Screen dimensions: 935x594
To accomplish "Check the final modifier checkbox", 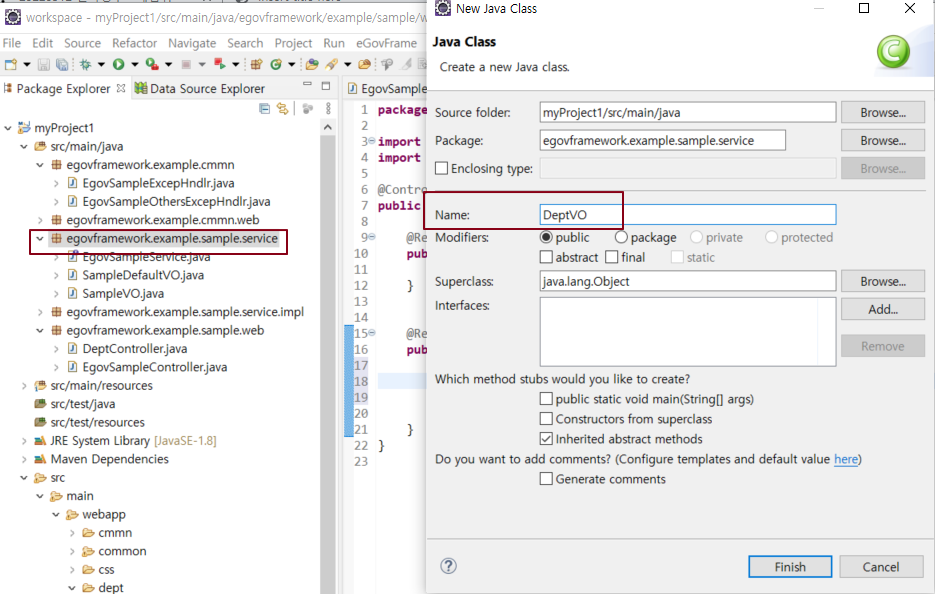I will pyautogui.click(x=611, y=257).
